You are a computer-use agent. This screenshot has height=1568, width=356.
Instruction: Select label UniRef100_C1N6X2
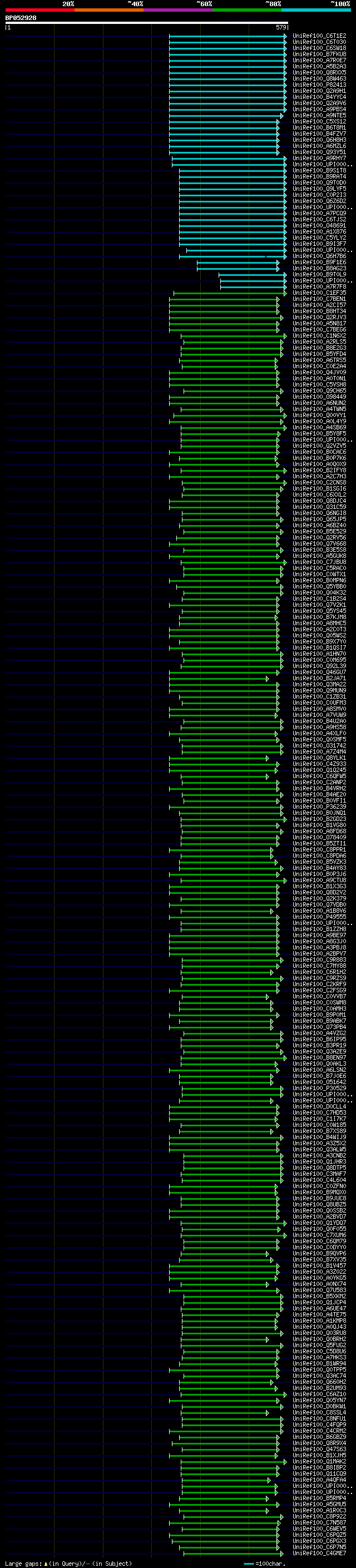pos(319,336)
